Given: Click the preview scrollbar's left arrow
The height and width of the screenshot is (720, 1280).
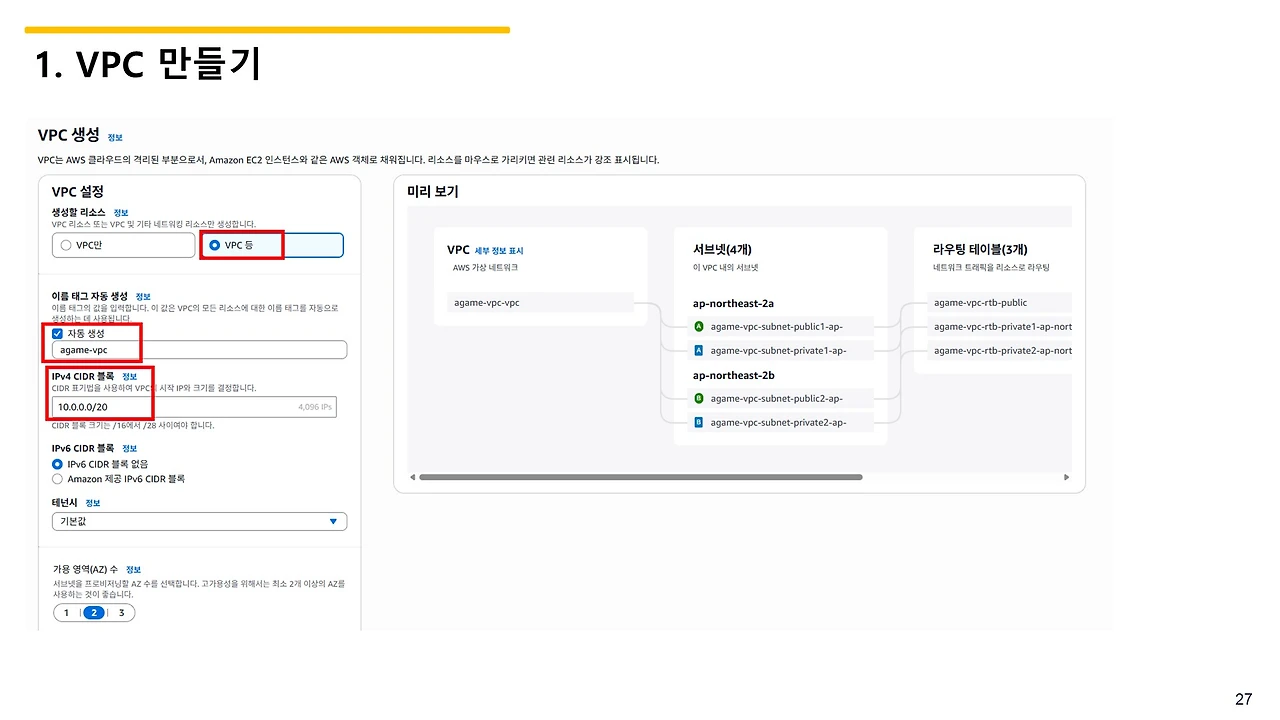Looking at the screenshot, I should click(410, 477).
